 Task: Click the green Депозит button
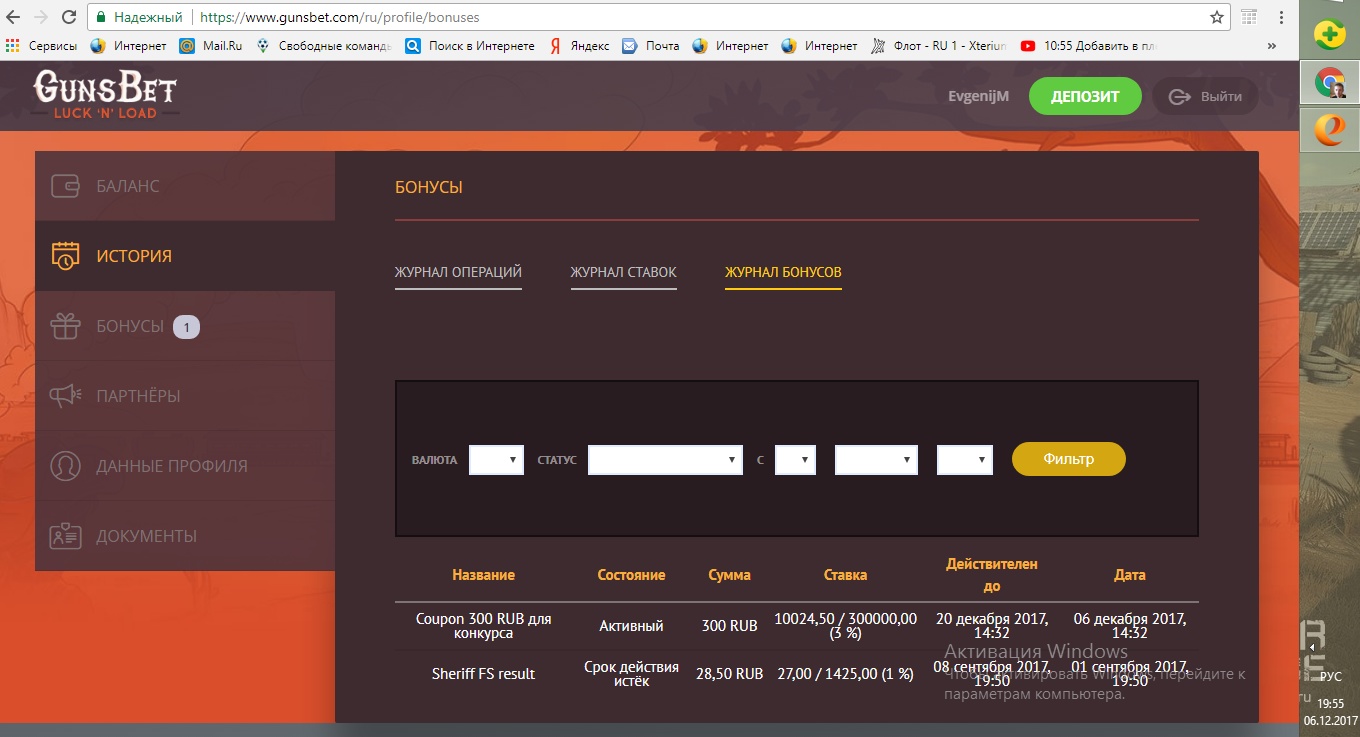(x=1084, y=97)
